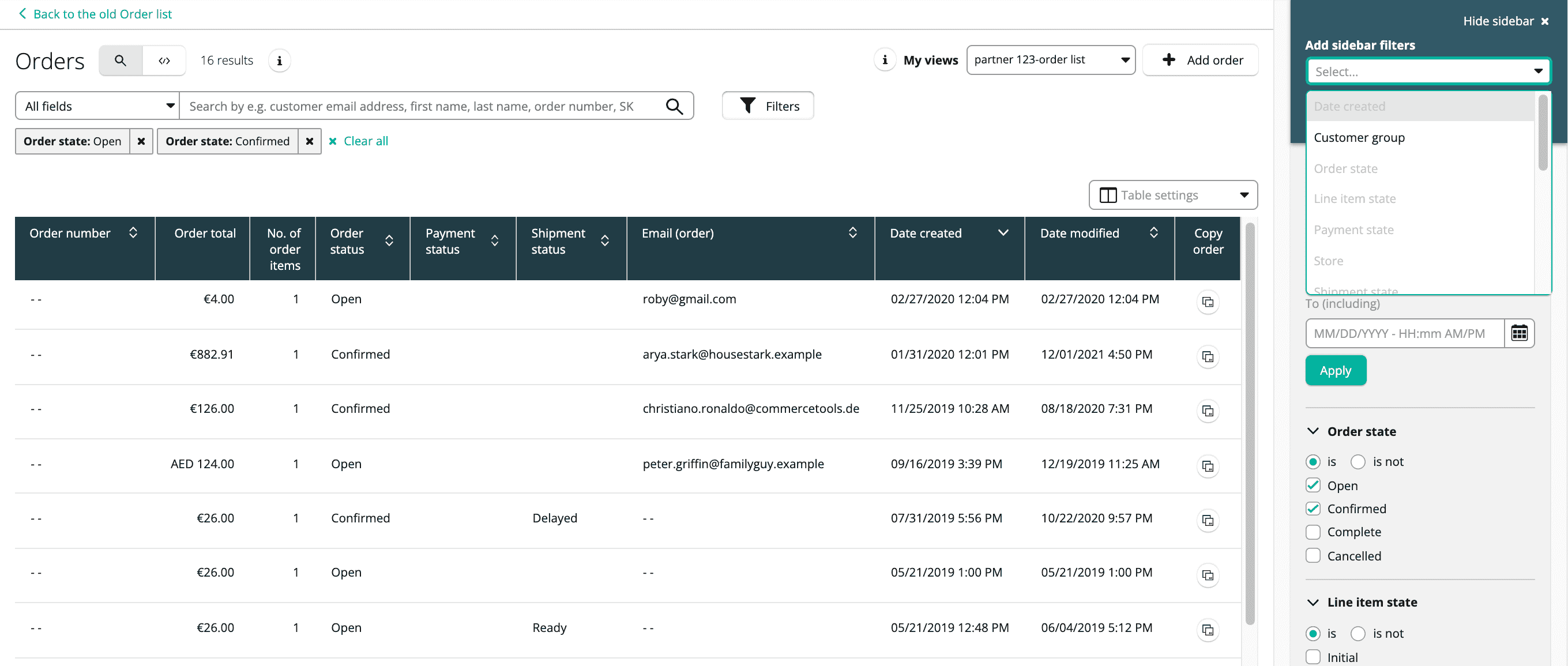The height and width of the screenshot is (666, 1568).
Task: Sort by Date modified column arrows
Action: point(1153,233)
